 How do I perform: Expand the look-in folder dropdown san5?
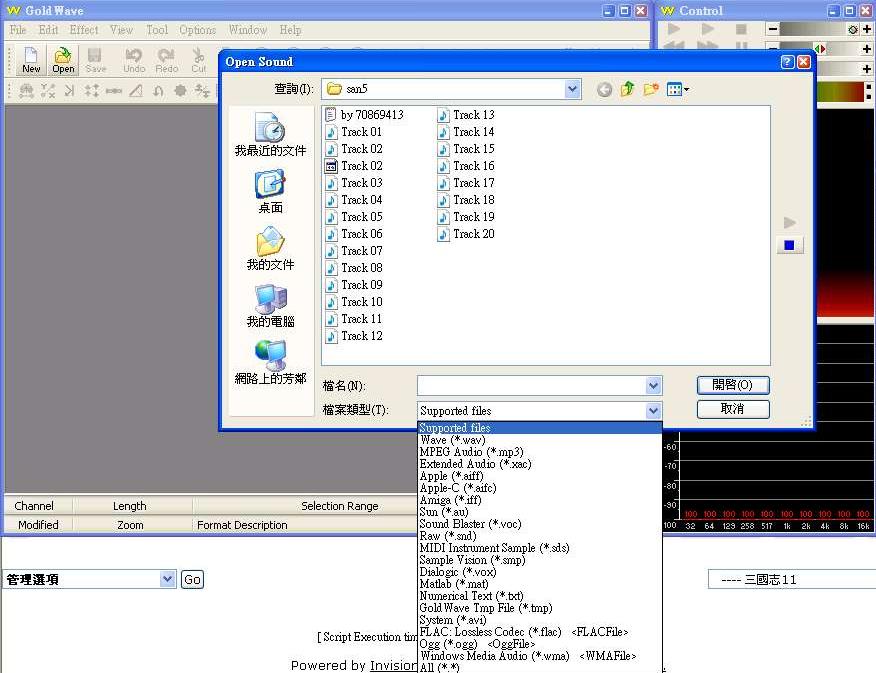[x=572, y=89]
